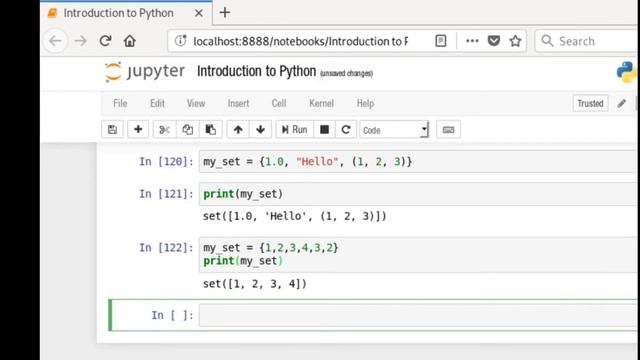Click the empty In [ ] code cell
The height and width of the screenshot is (360, 640).
pyautogui.click(x=418, y=315)
